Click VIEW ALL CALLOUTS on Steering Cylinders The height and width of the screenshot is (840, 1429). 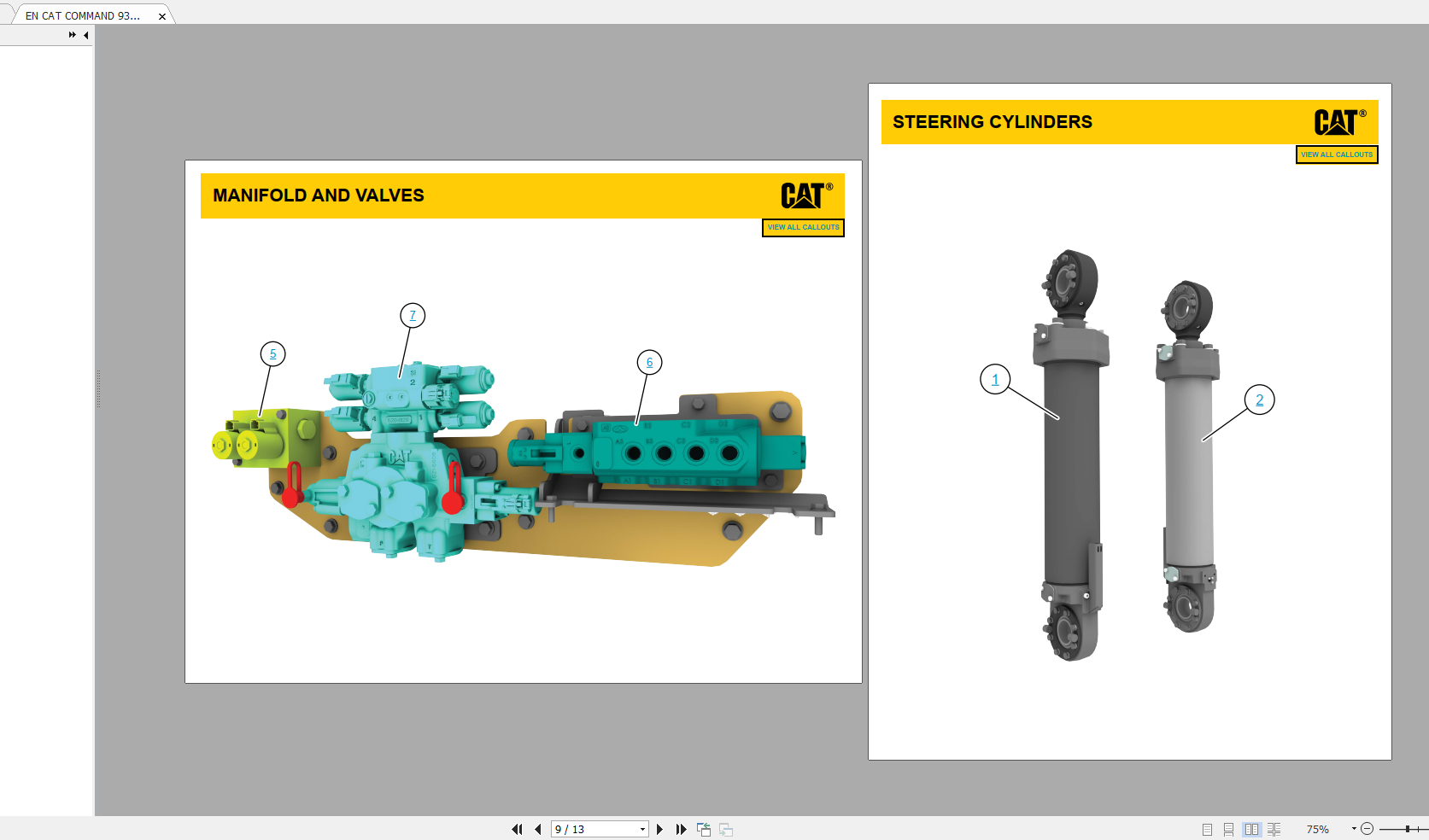1337,155
